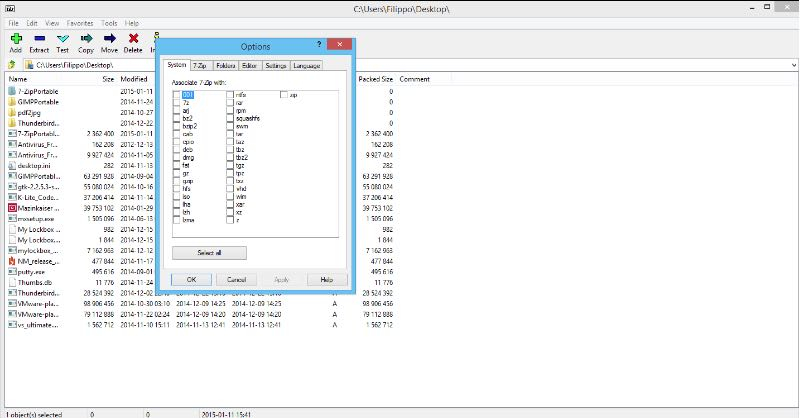This screenshot has width=800, height=418.
Task: Enable the 7z association checkbox
Action: (177, 102)
